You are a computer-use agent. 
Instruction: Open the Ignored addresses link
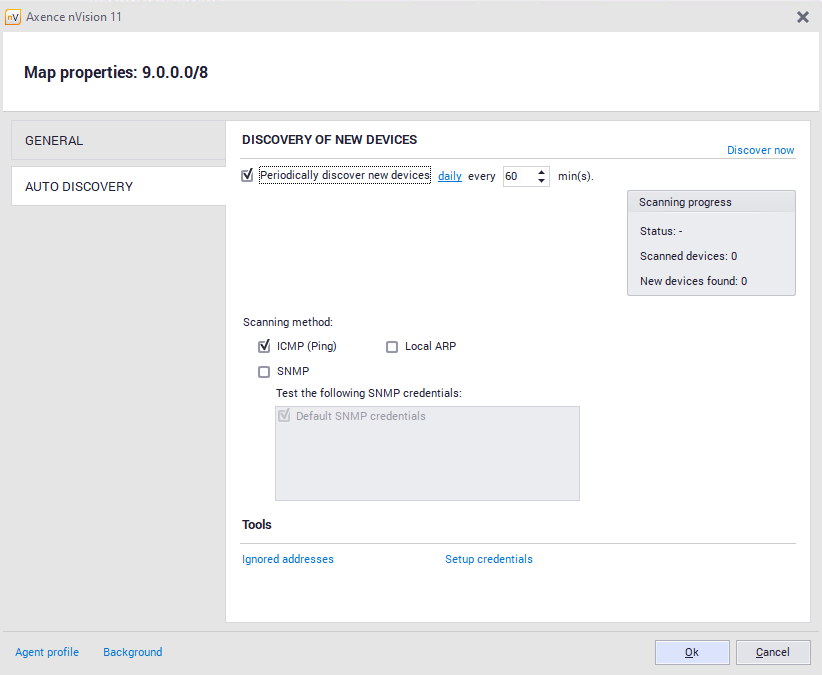288,559
